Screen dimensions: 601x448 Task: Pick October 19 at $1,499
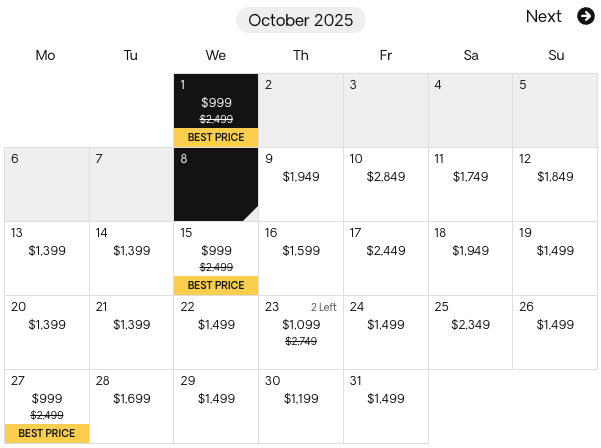coord(555,258)
